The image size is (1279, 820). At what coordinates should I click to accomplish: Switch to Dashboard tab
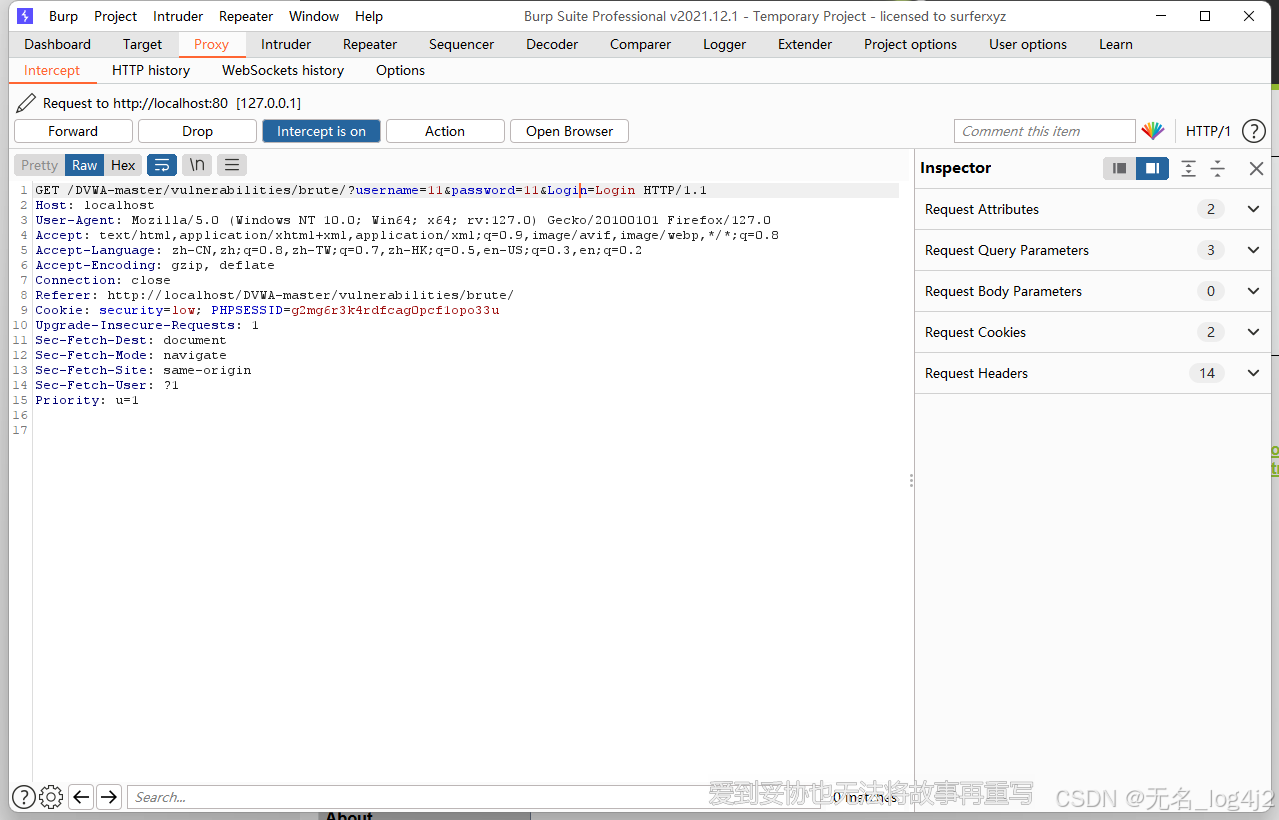pos(58,44)
